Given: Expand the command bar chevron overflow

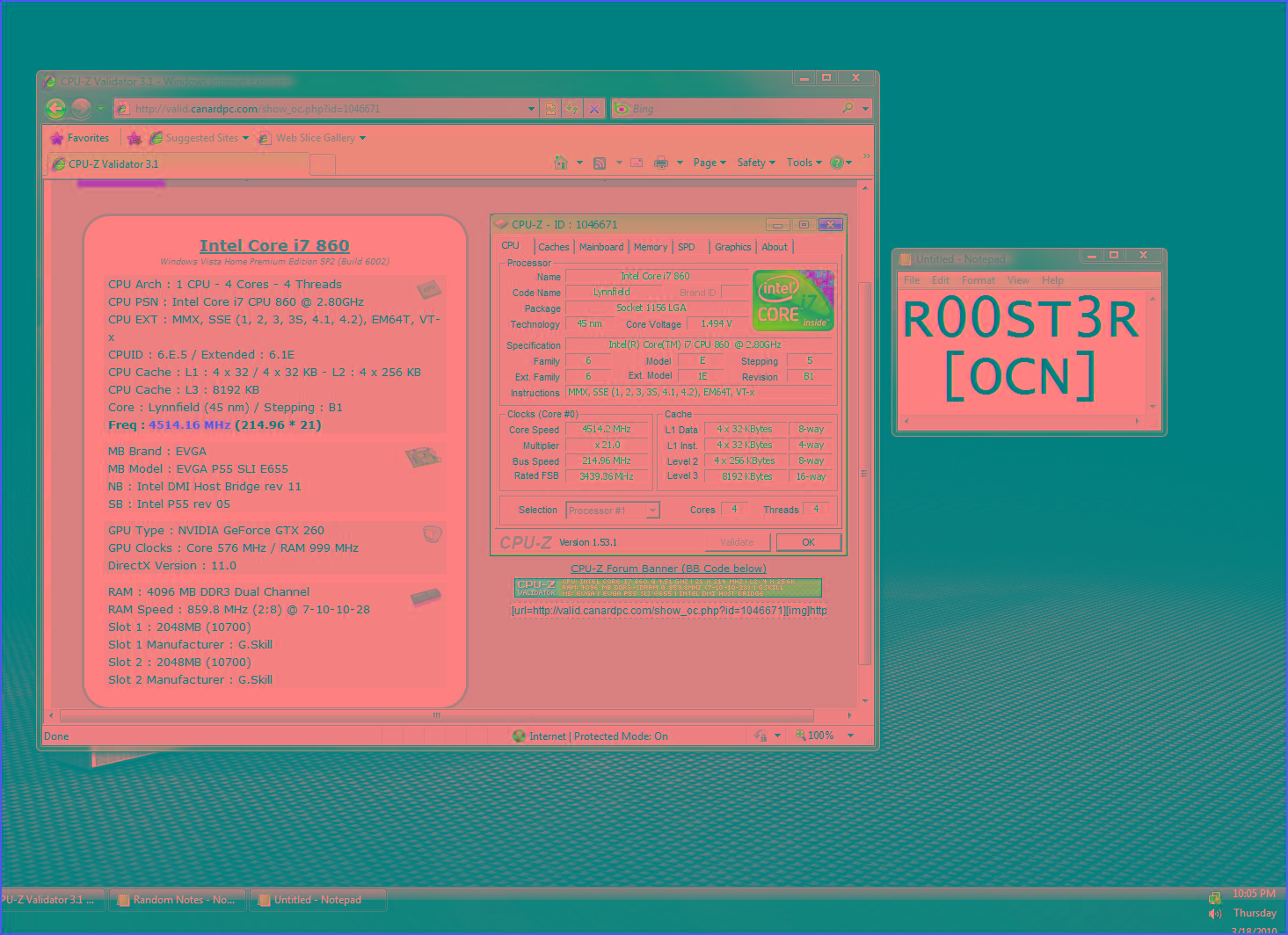Looking at the screenshot, I should tap(866, 156).
